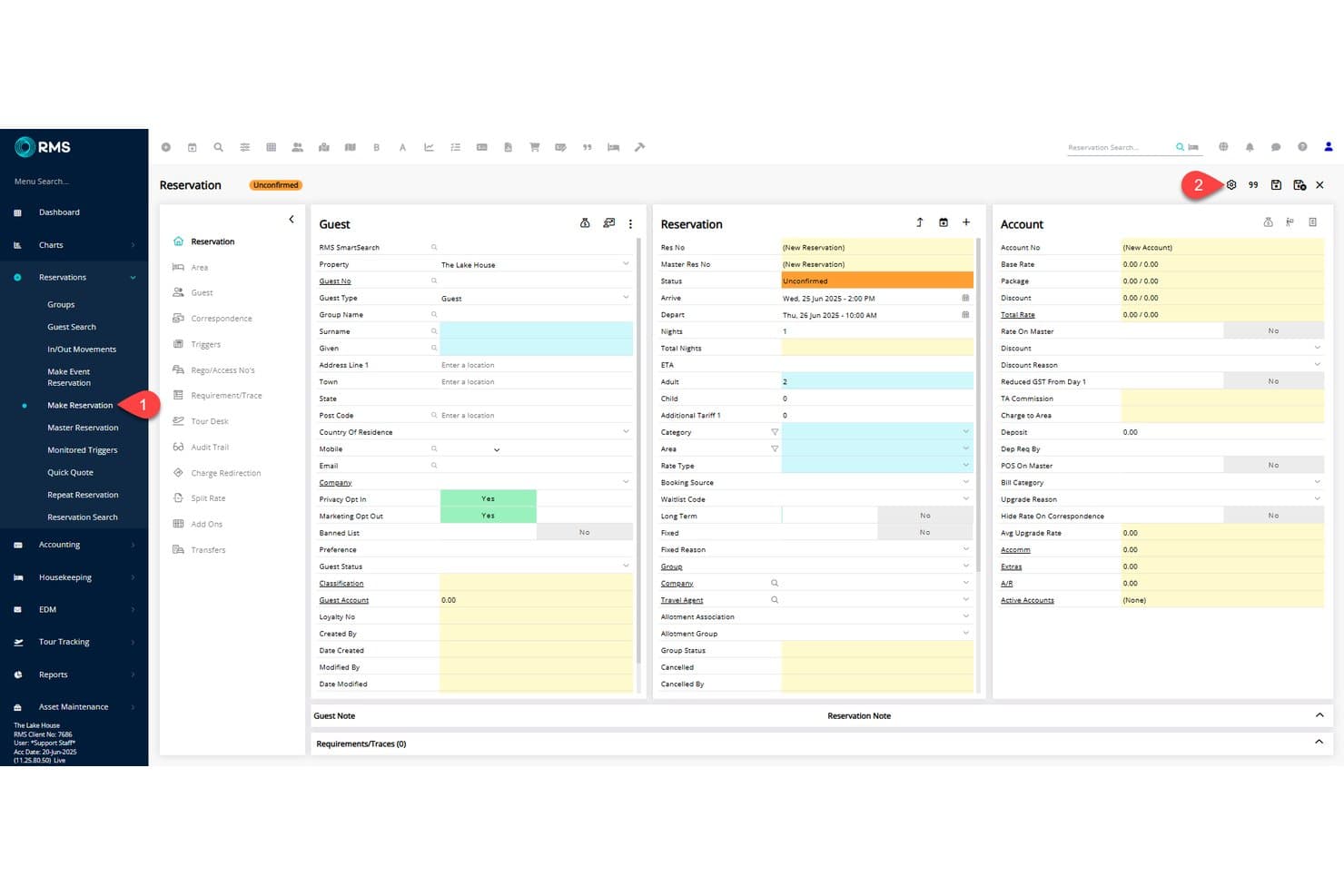1344x896 pixels.
Task: Collapse the Requirements/Traces section chevron
Action: (1319, 743)
